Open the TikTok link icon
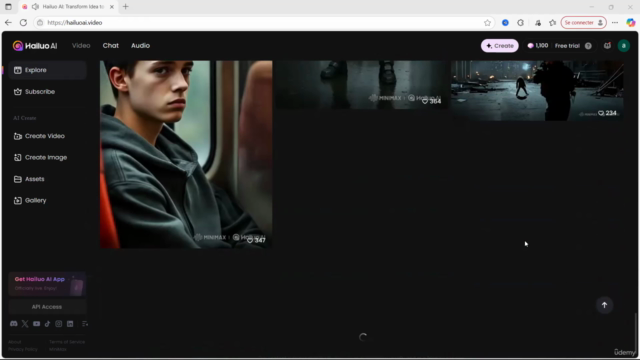 pos(47,324)
